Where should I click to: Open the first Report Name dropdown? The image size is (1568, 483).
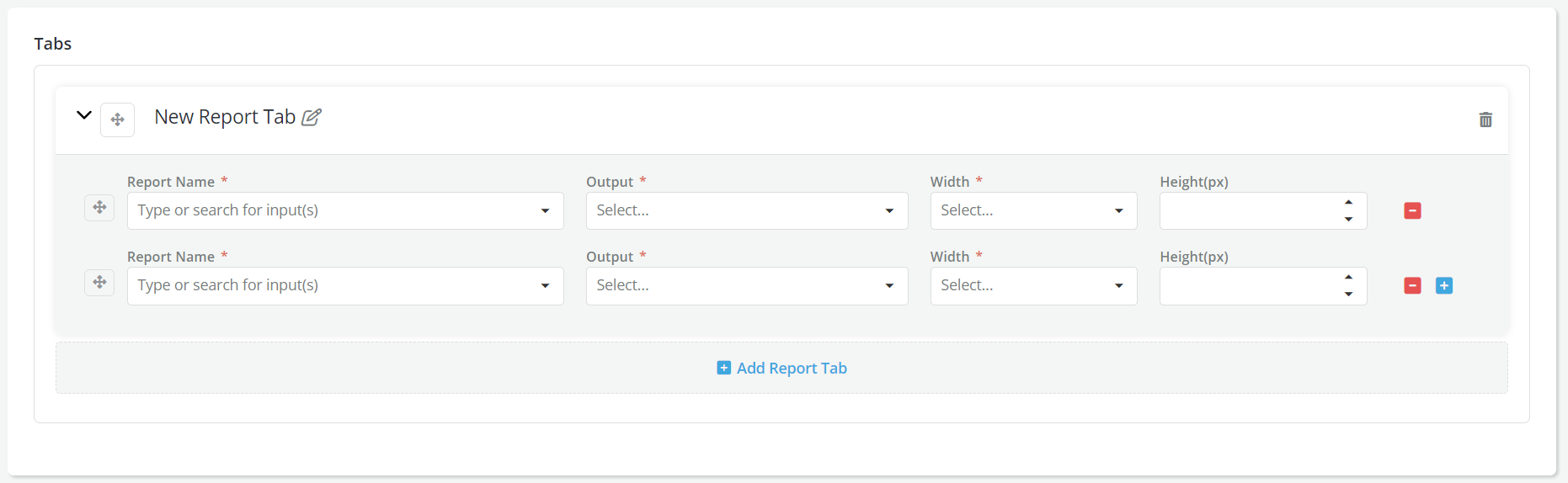(x=344, y=210)
